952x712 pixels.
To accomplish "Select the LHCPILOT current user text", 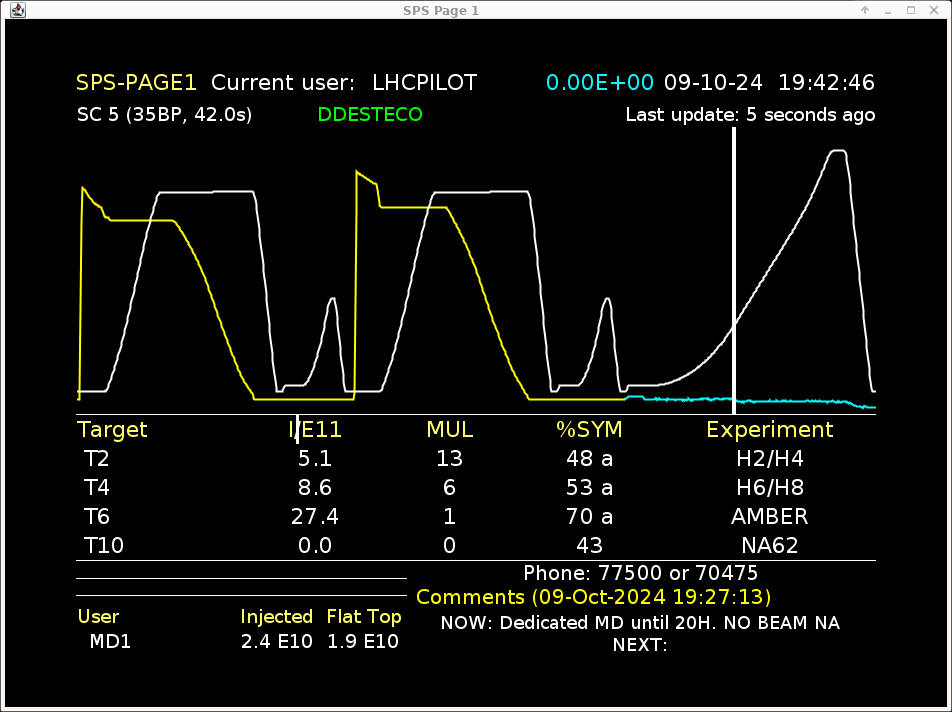I will coord(424,83).
